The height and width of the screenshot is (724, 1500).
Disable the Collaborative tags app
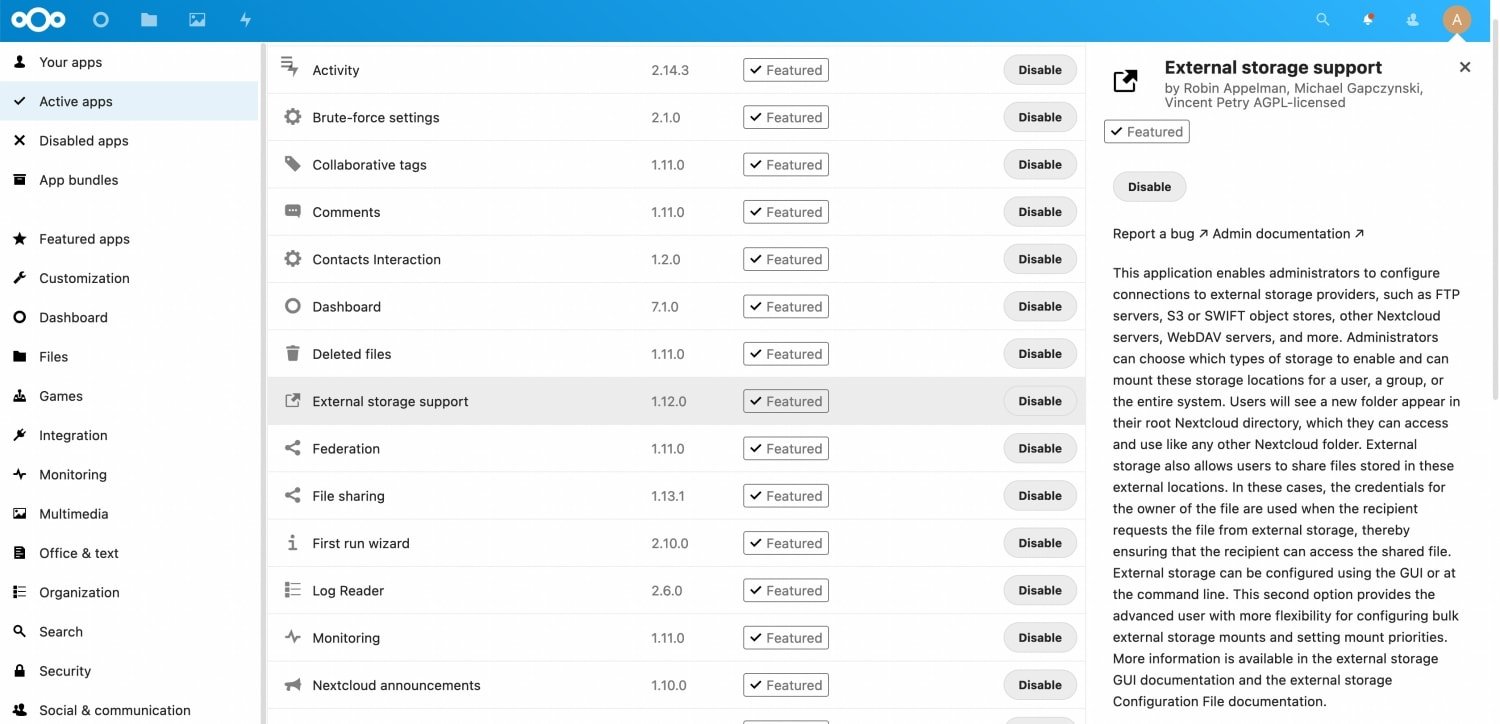click(1040, 164)
